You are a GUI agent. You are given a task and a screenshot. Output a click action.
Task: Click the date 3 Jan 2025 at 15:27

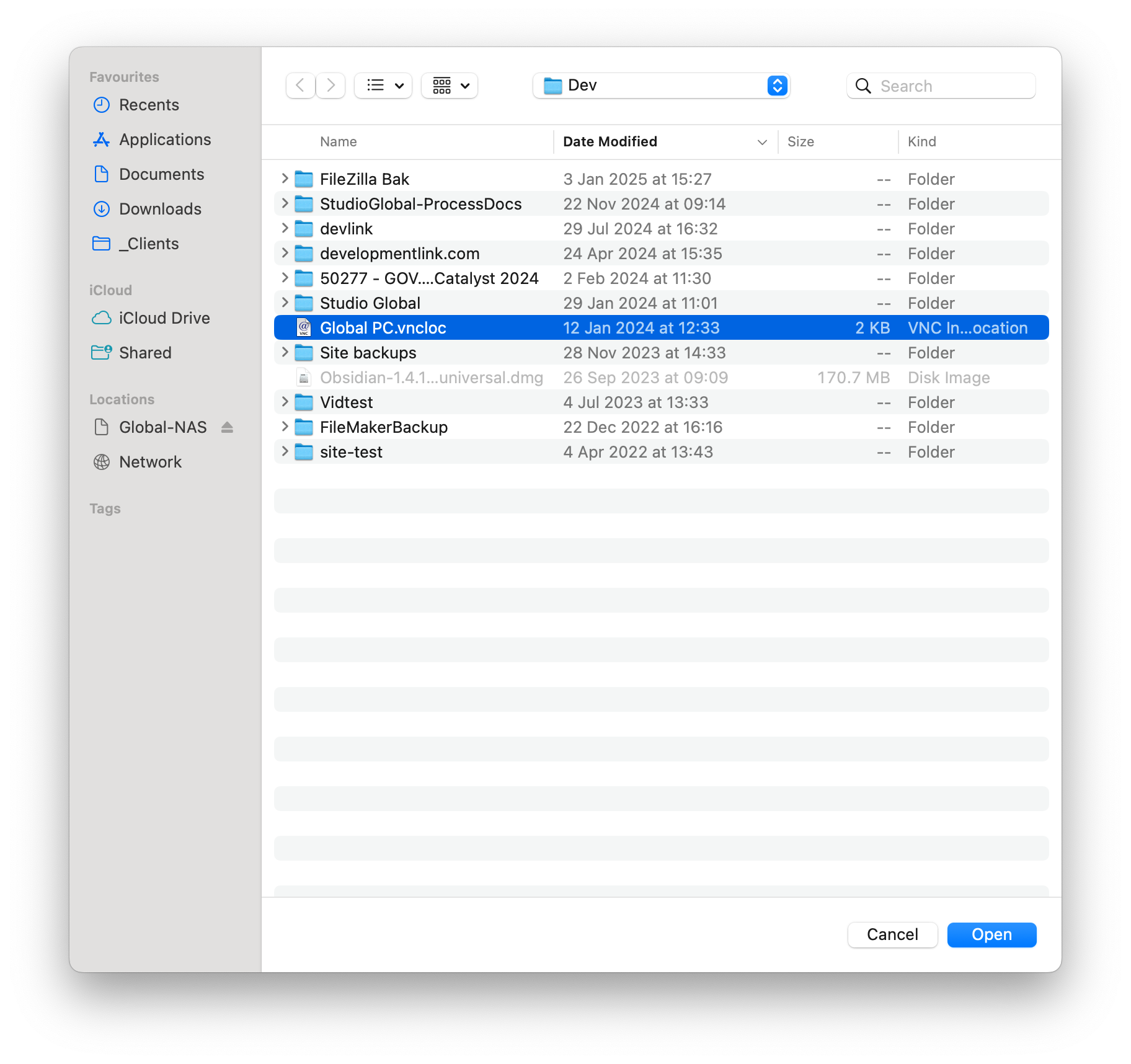pyautogui.click(x=637, y=179)
